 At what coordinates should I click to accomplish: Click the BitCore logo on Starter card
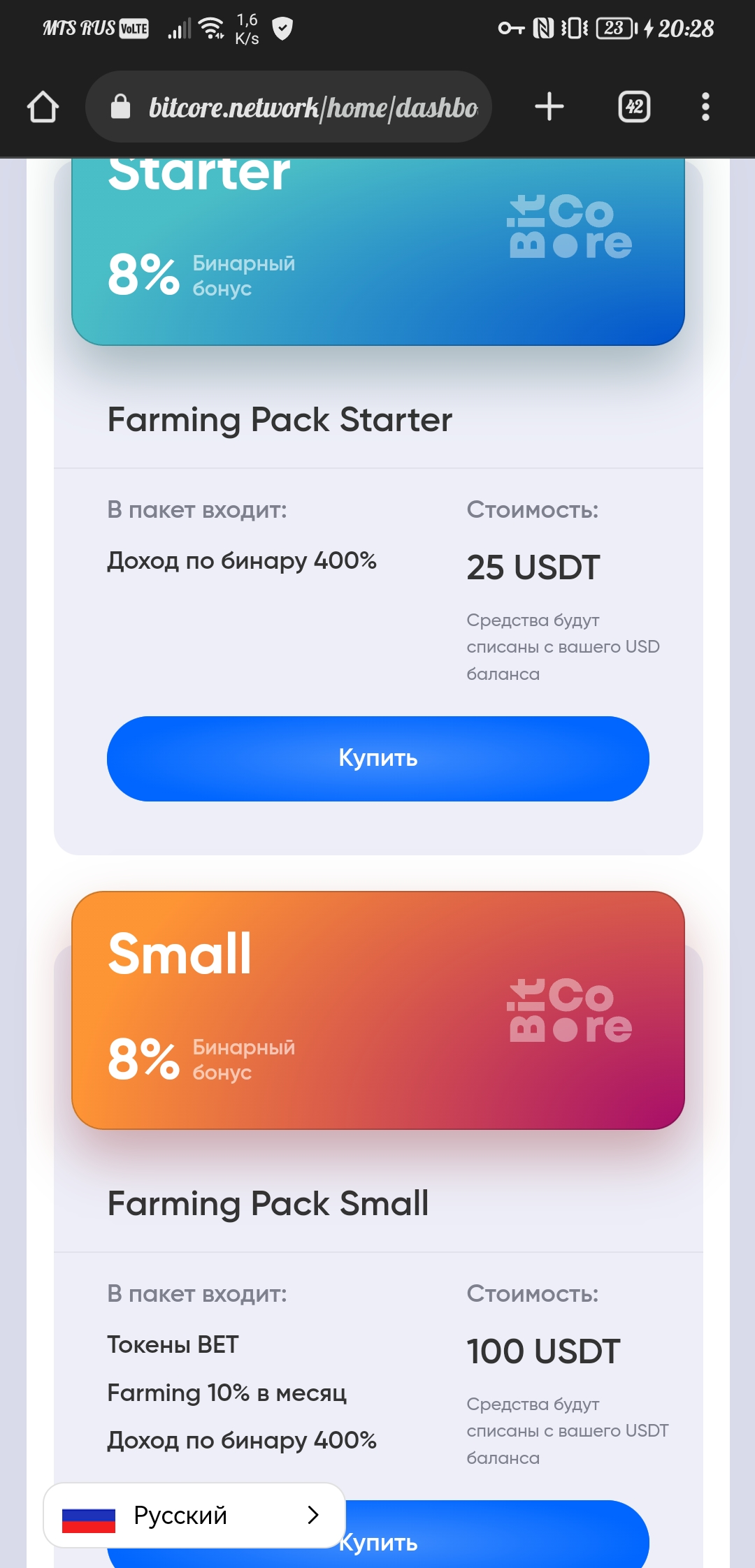click(570, 226)
